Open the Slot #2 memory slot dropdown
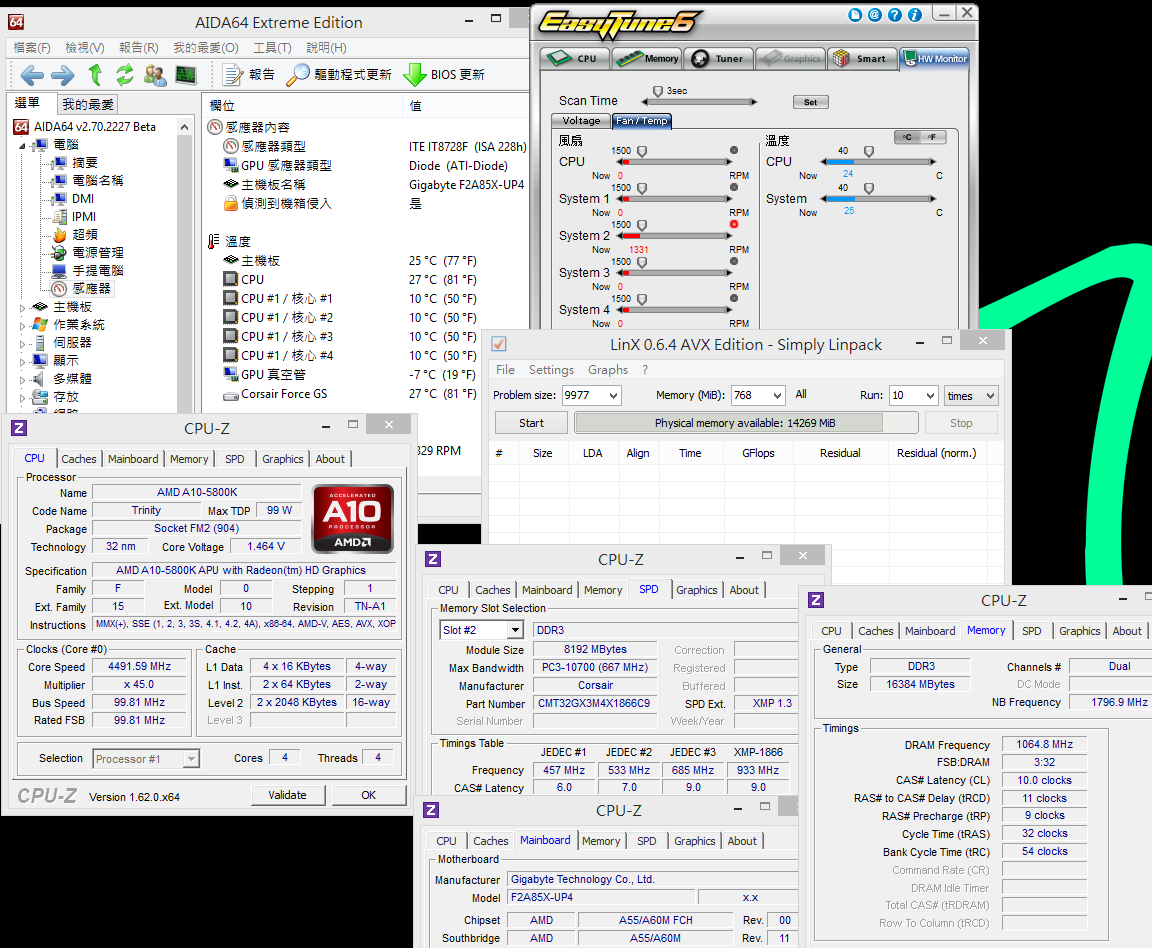Viewport: 1152px width, 948px height. (514, 630)
